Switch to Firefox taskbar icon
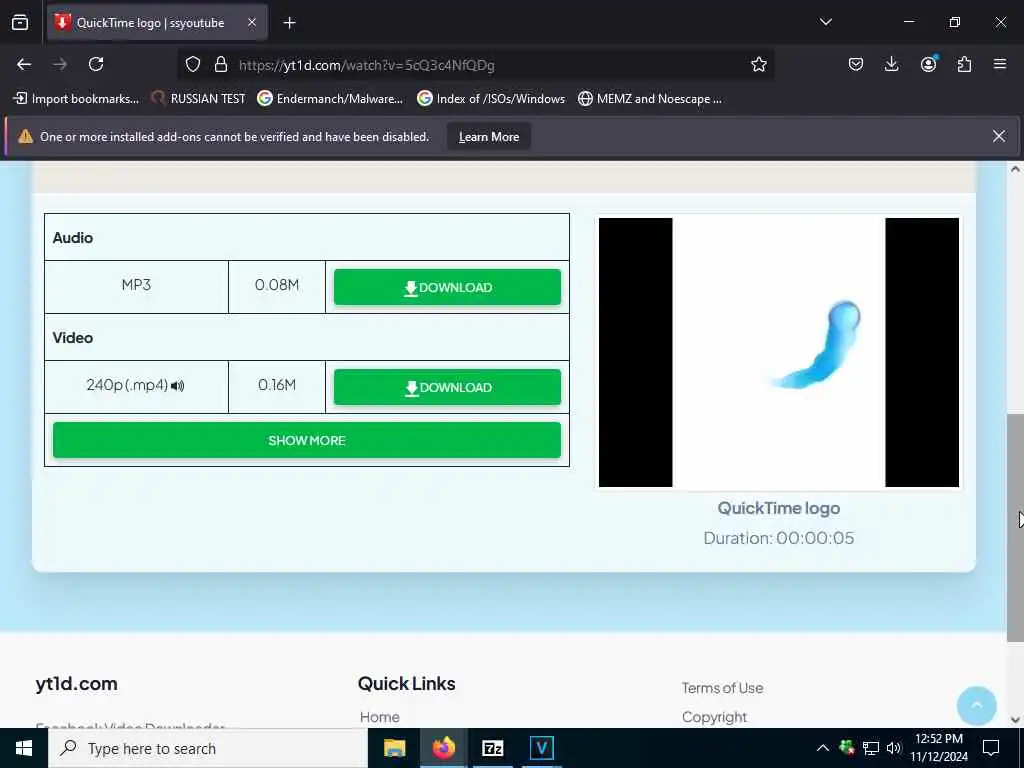This screenshot has width=1024, height=768. [443, 748]
